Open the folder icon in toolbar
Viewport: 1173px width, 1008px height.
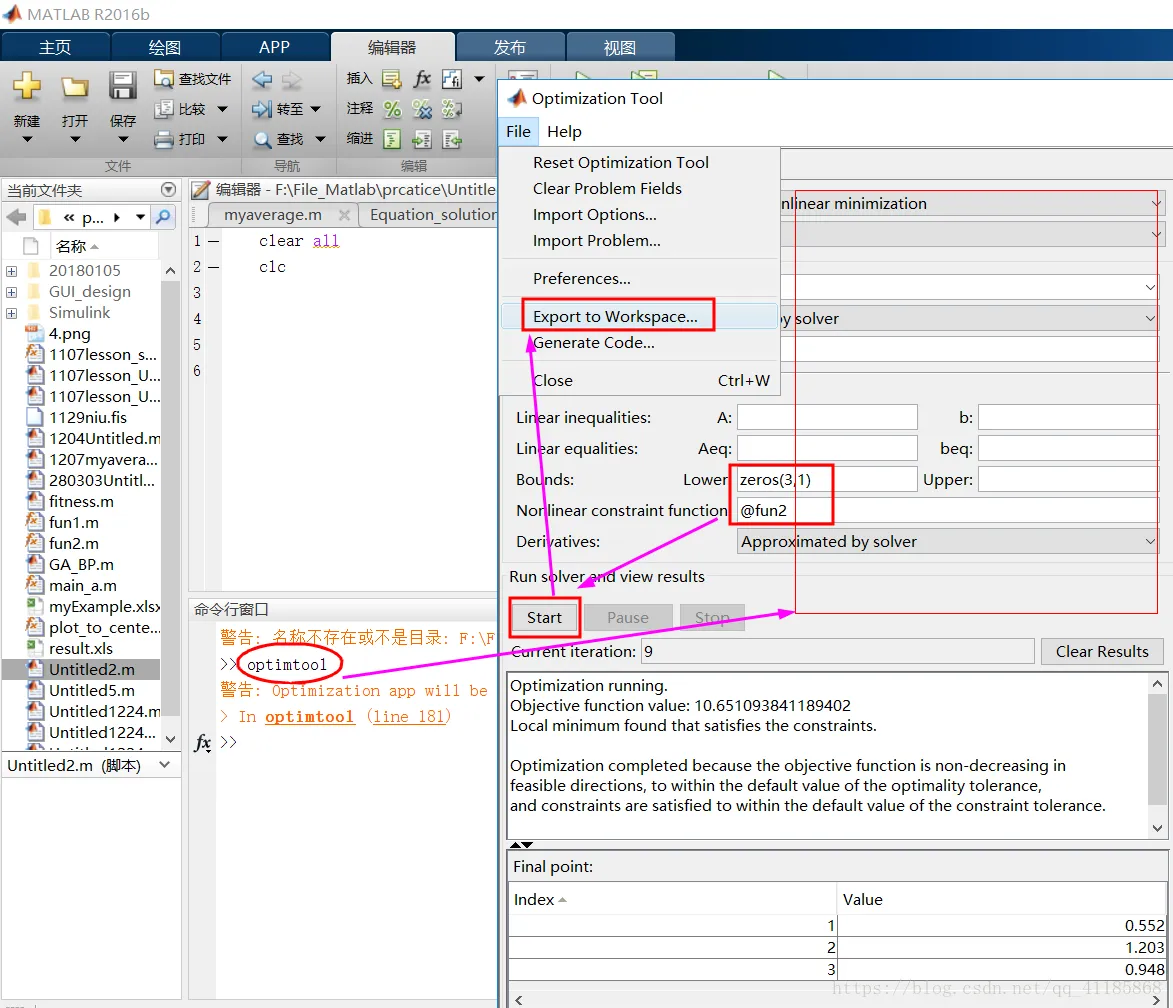coord(75,87)
